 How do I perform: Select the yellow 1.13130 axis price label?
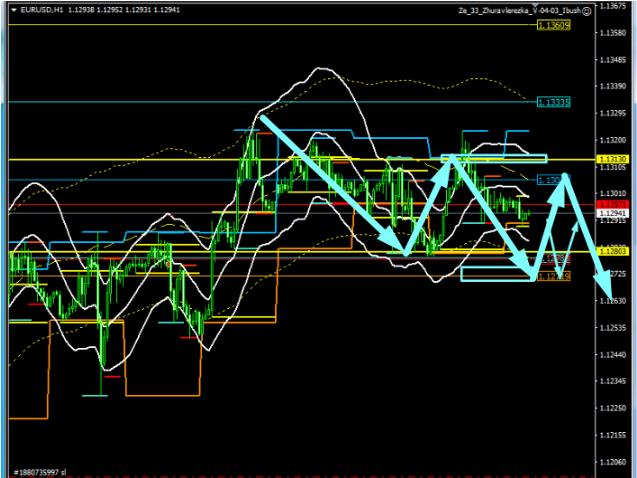tap(613, 159)
